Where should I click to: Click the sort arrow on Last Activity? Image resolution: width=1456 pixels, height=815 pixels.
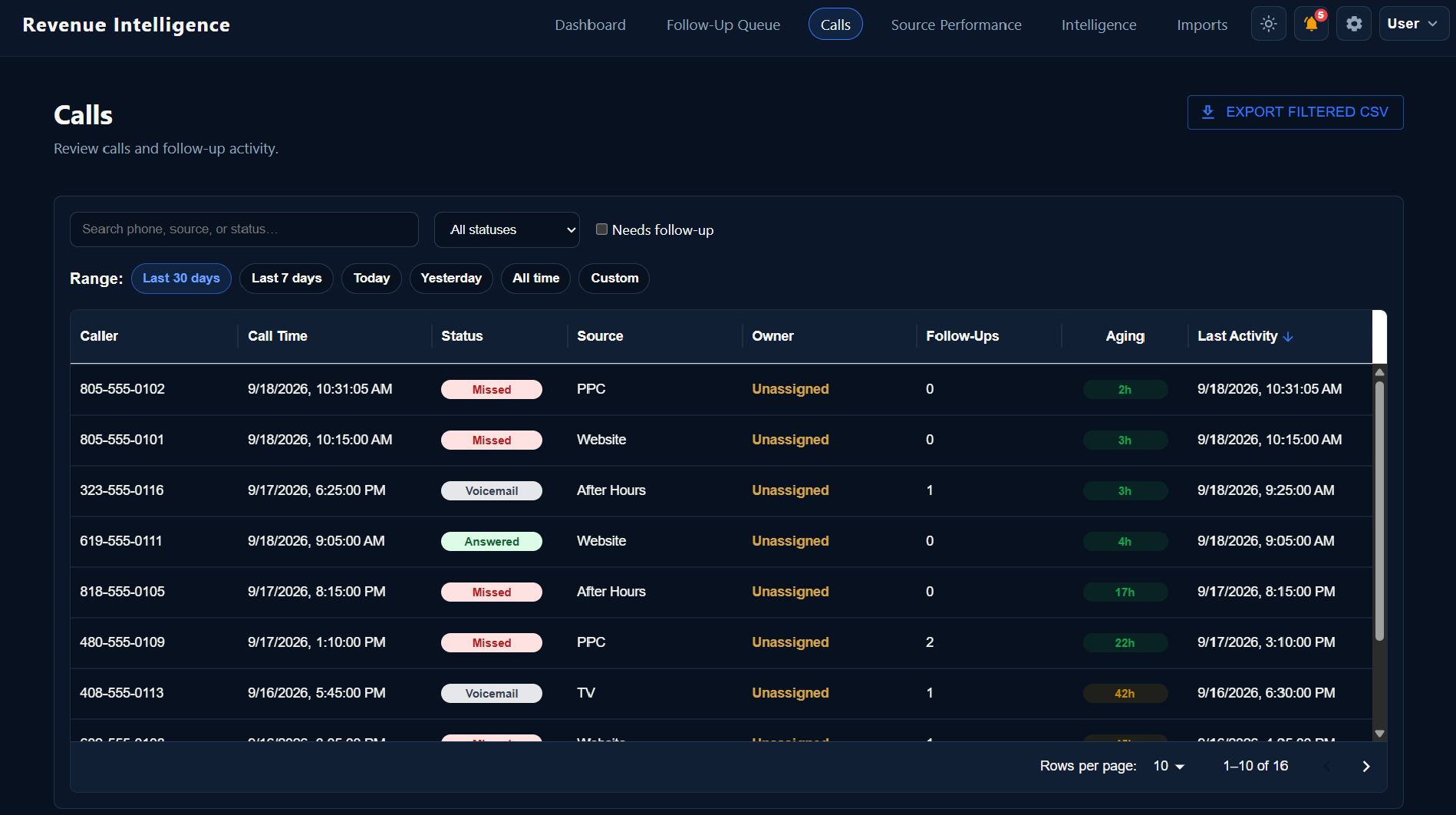1288,337
